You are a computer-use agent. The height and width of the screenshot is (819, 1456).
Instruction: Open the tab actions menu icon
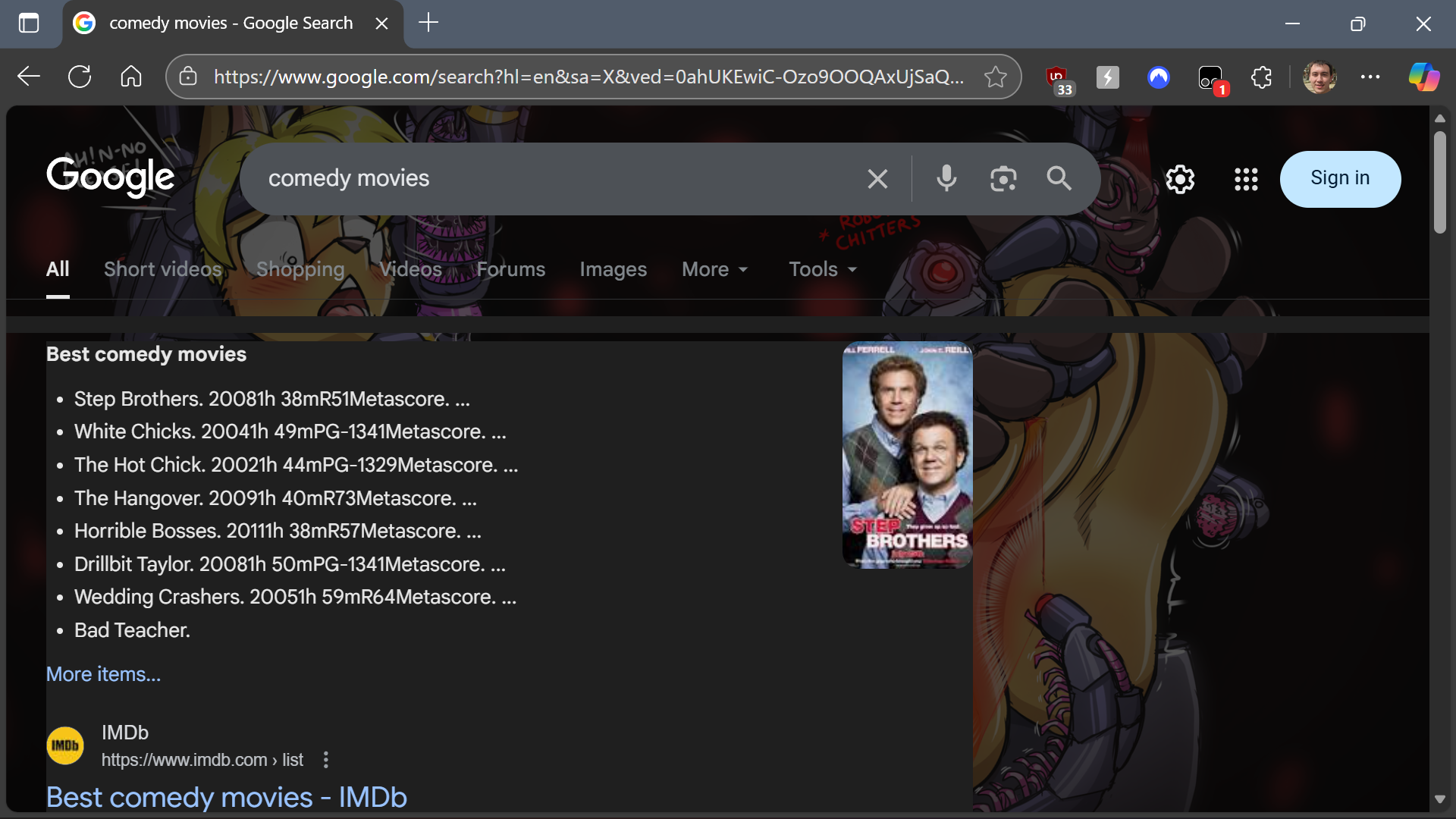pyautogui.click(x=29, y=24)
